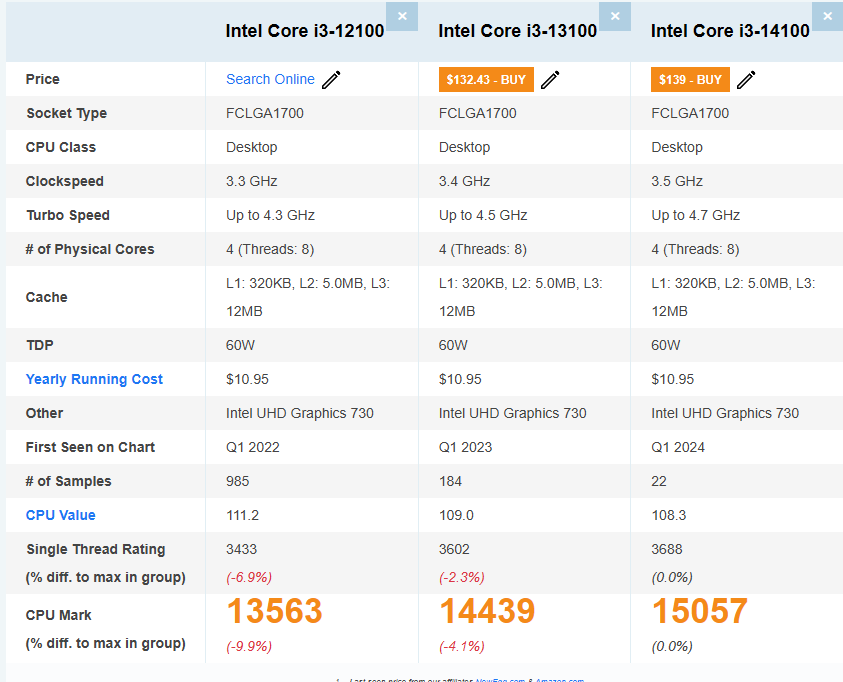Click the Socket Type row label
This screenshot has width=843, height=682.
pyautogui.click(x=66, y=113)
